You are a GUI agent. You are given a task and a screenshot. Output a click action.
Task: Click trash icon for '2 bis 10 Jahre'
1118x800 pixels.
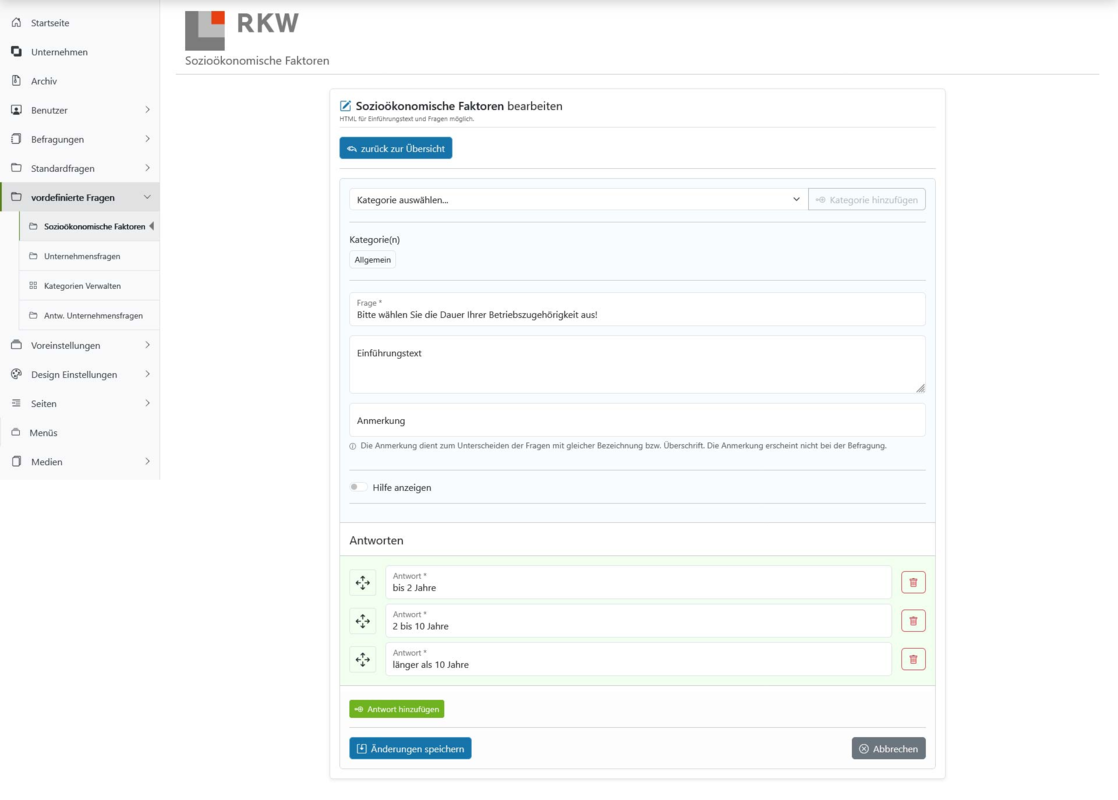coord(913,621)
